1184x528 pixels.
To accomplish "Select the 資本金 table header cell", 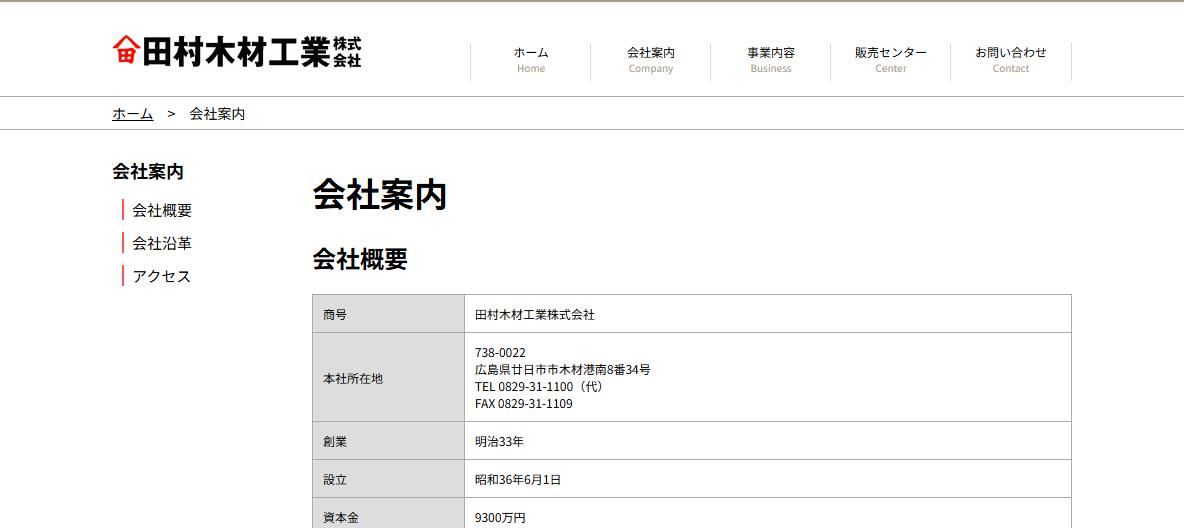I will (389, 514).
